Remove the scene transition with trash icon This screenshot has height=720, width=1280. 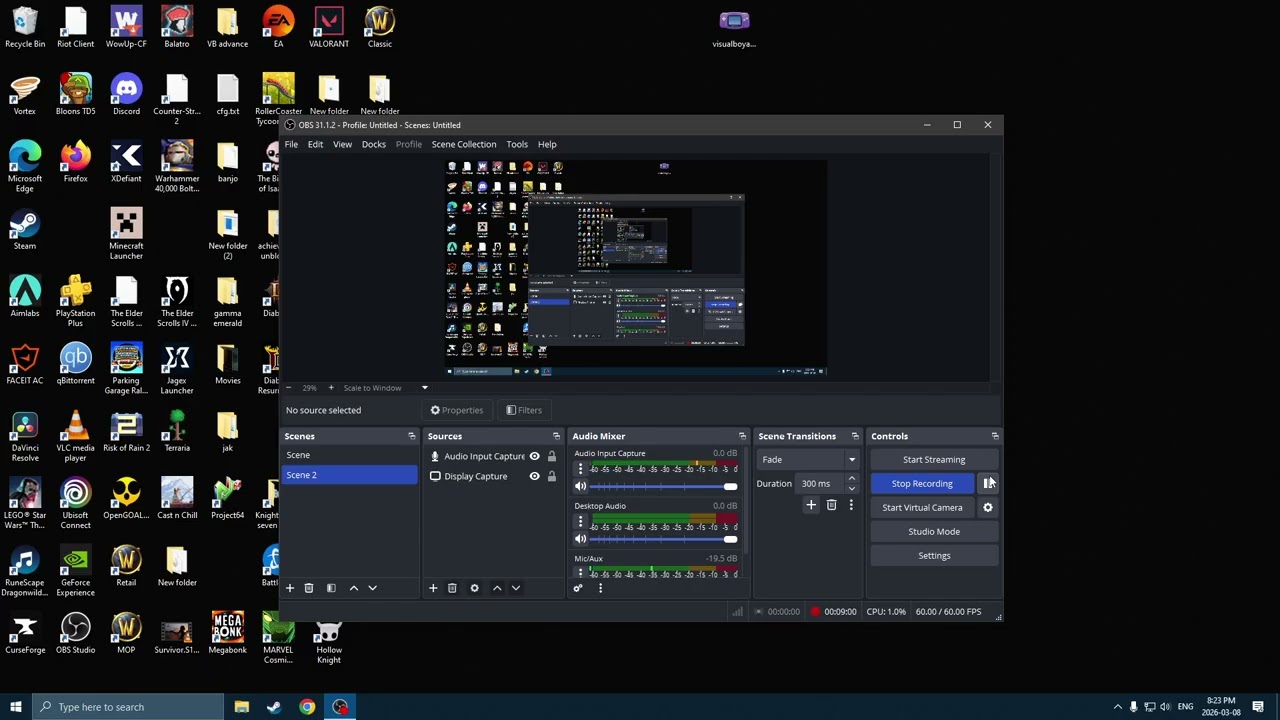tap(831, 505)
